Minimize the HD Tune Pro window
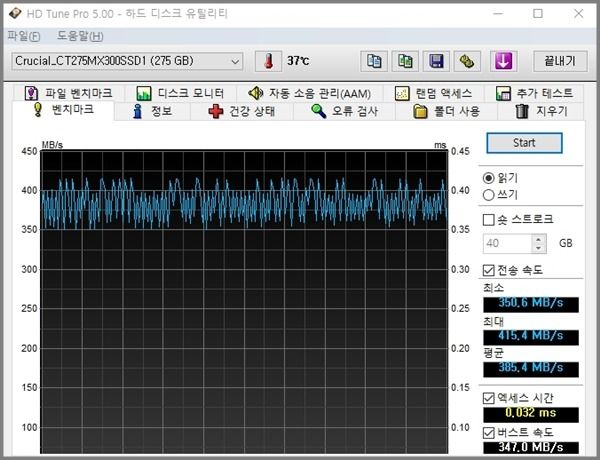 click(x=498, y=14)
